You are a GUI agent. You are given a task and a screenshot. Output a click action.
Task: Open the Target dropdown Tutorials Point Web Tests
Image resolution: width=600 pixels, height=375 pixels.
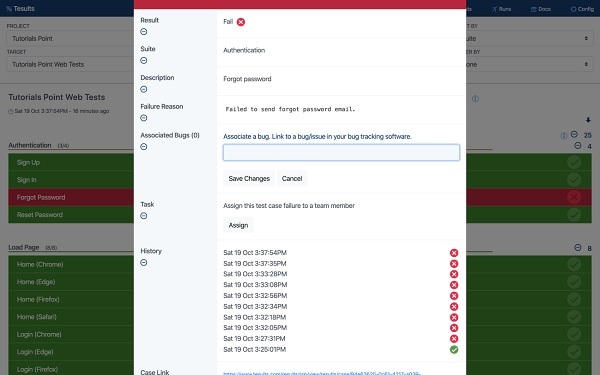coord(70,64)
